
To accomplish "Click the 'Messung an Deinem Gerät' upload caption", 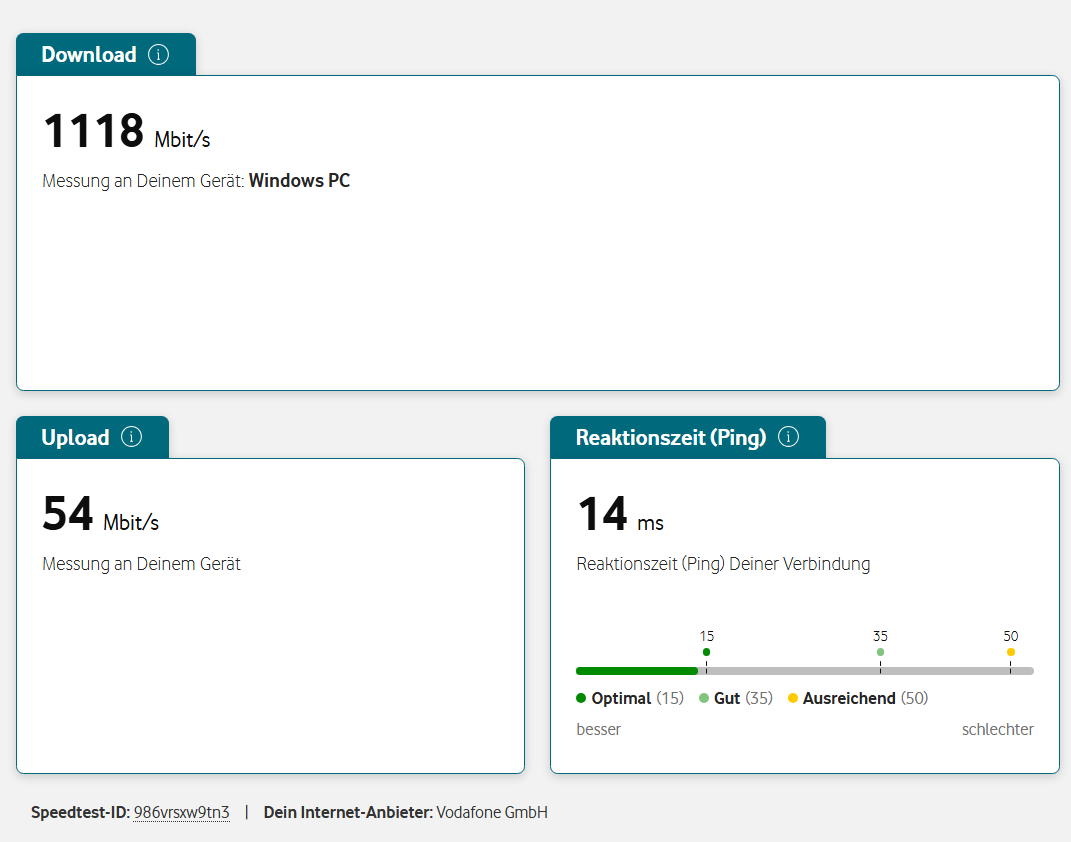I will [x=141, y=564].
